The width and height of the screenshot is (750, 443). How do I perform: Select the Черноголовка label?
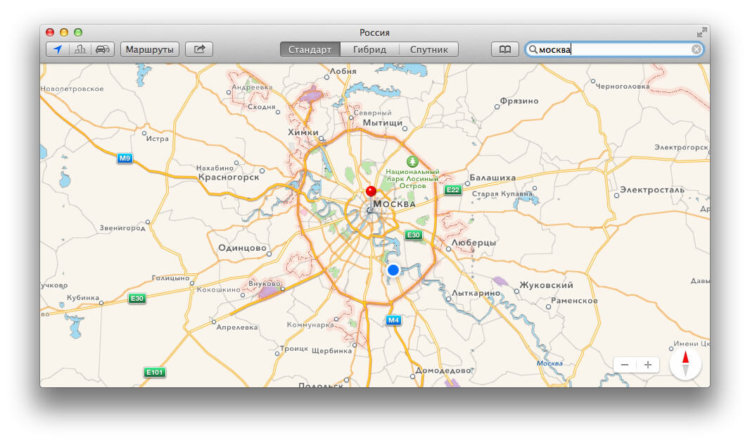pyautogui.click(x=622, y=86)
